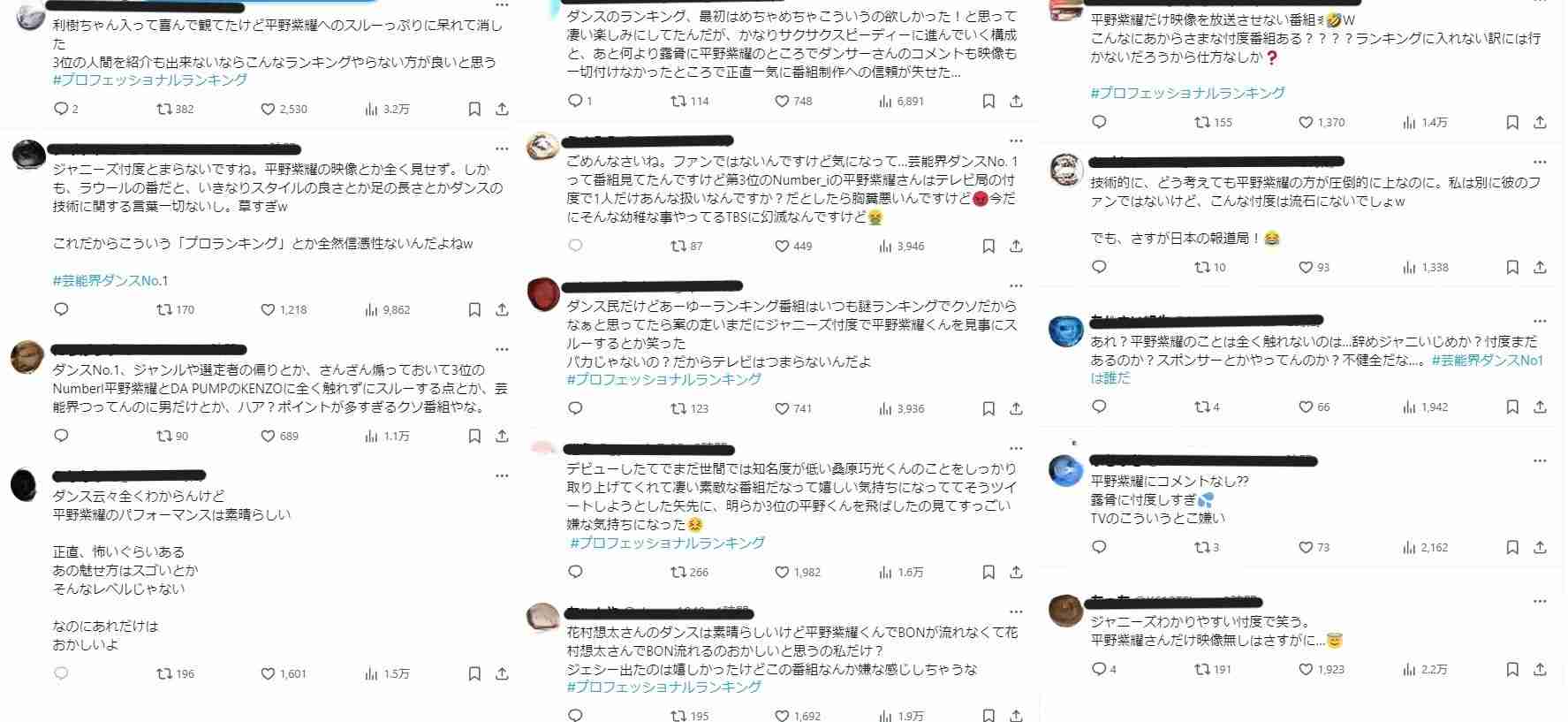Like the tweet with 2,530 likes
1568x722 pixels.
(284, 110)
